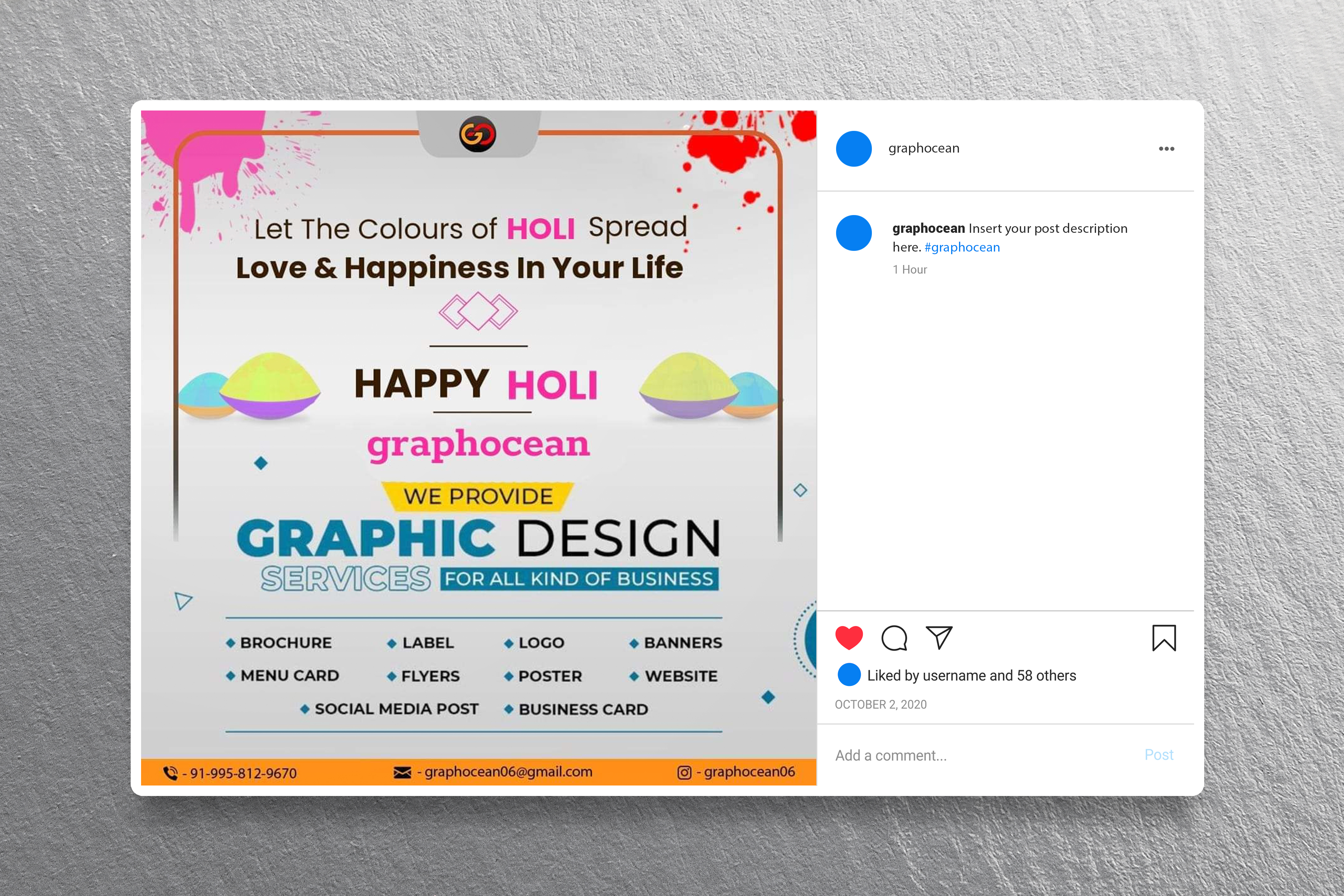
Task: Click the profile avatar in post header
Action: 853,149
